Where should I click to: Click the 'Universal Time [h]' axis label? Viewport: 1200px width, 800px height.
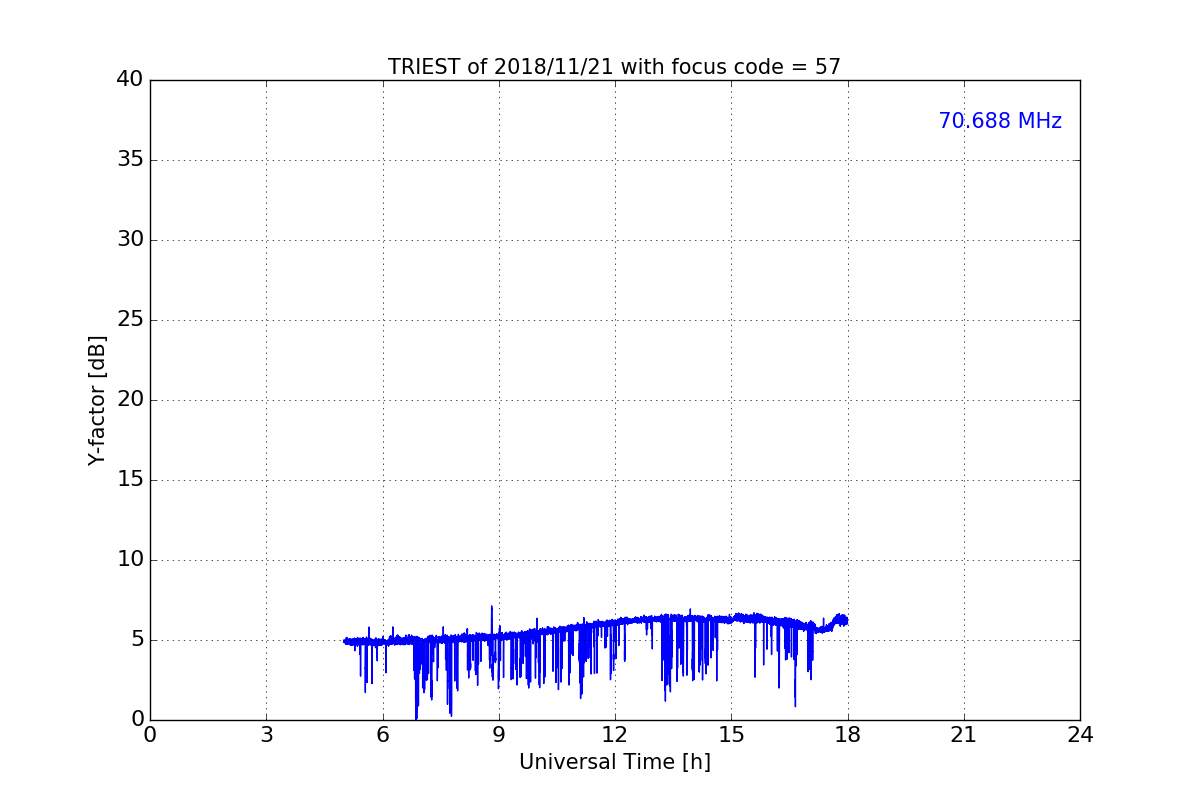614,762
